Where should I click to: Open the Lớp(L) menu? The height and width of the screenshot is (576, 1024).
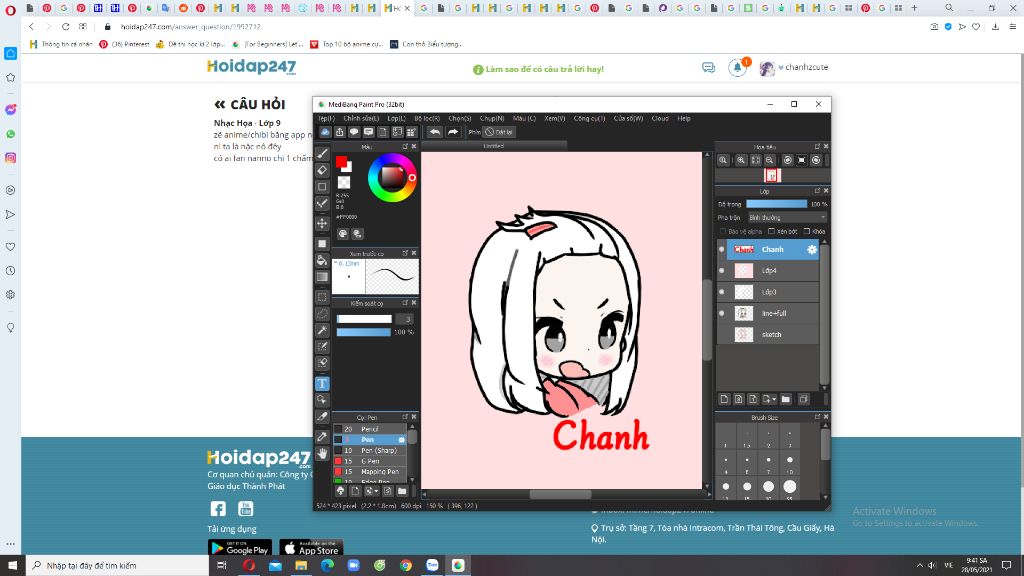click(396, 118)
